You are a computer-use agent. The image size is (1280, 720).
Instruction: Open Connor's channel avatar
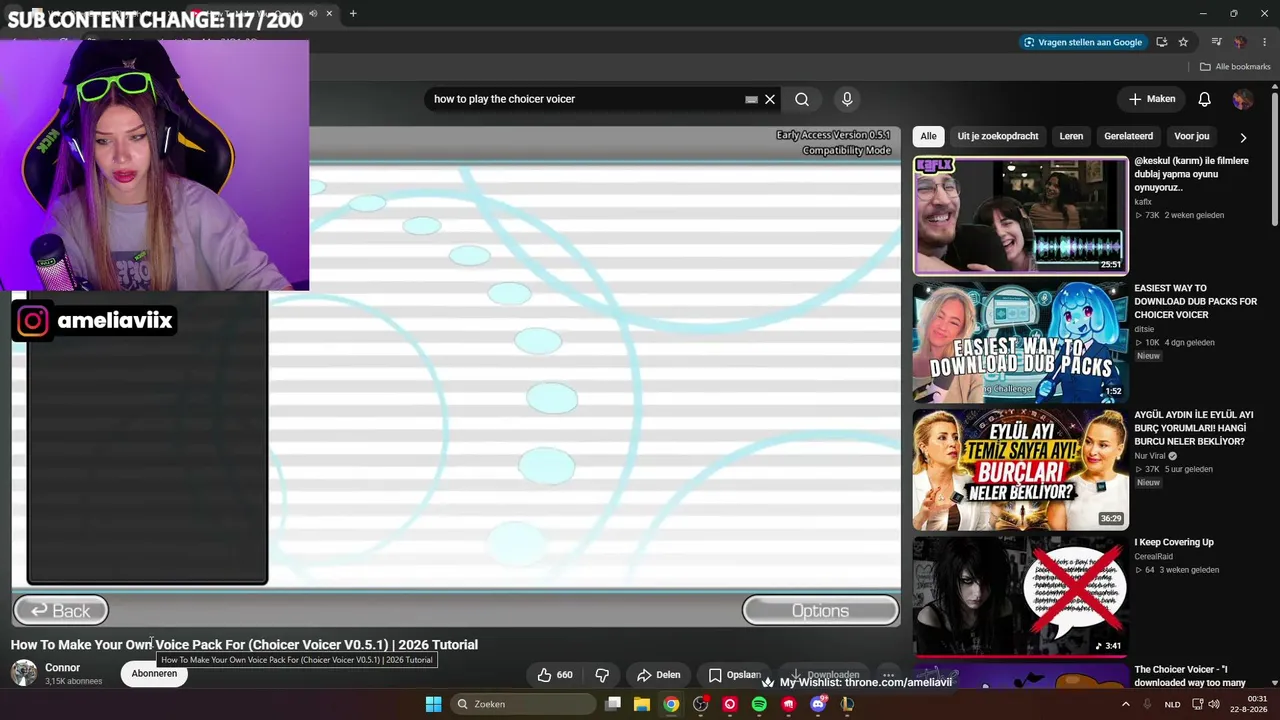(x=24, y=673)
